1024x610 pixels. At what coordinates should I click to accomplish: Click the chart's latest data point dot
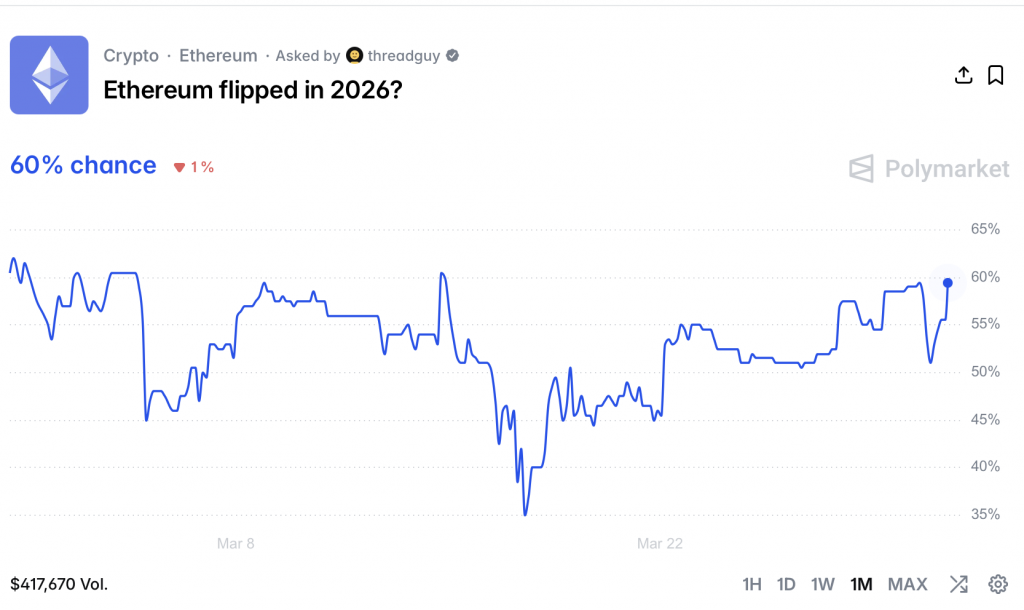point(948,283)
